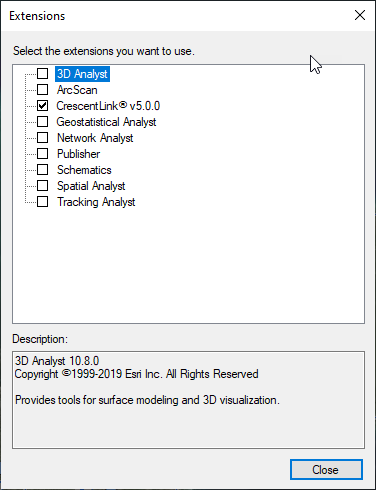
Task: Turn on the Publisher extension checkbox
Action: [42, 154]
